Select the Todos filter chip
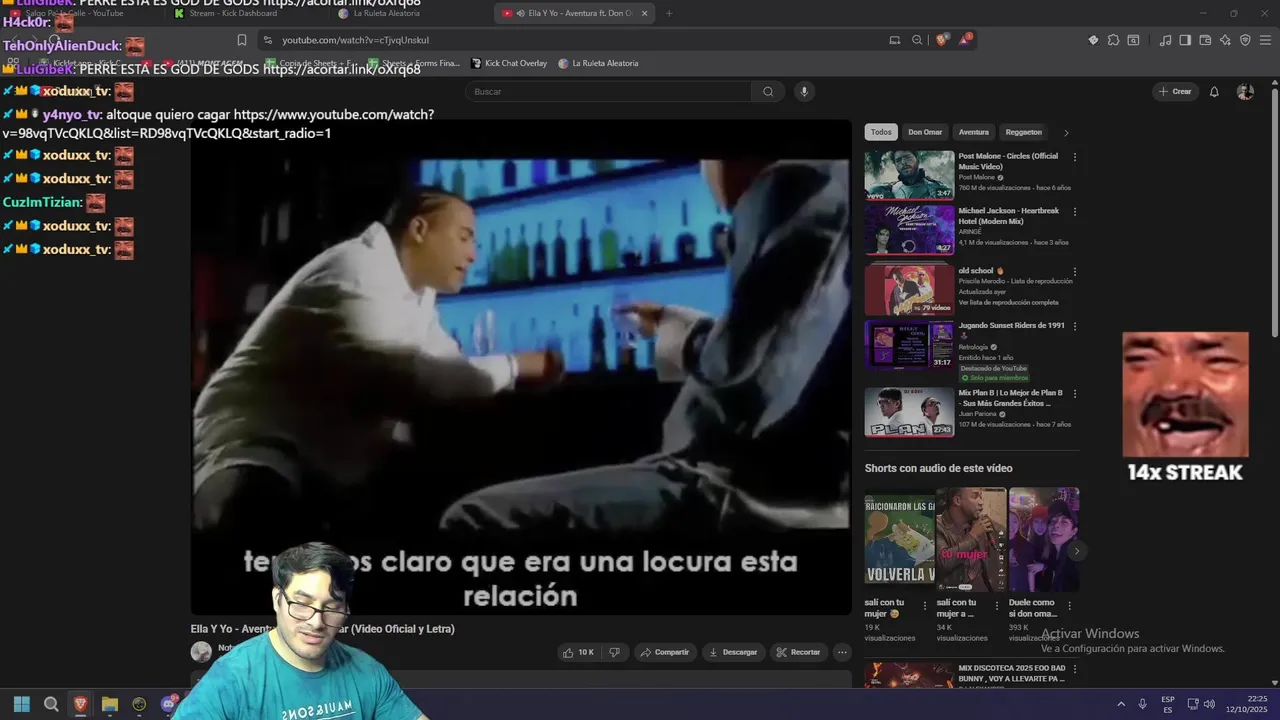1280x720 pixels. point(881,132)
